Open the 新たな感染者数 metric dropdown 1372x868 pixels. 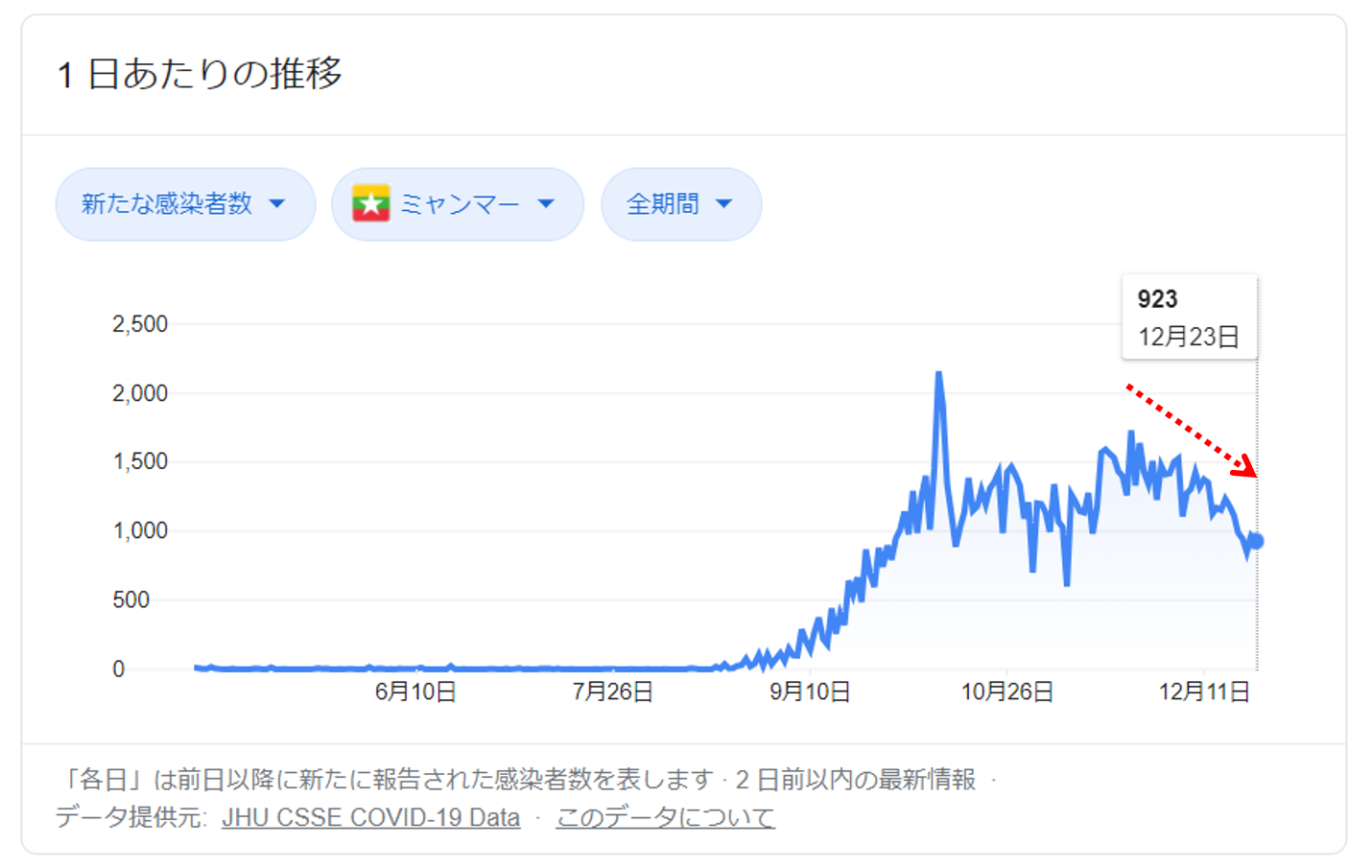pos(184,203)
